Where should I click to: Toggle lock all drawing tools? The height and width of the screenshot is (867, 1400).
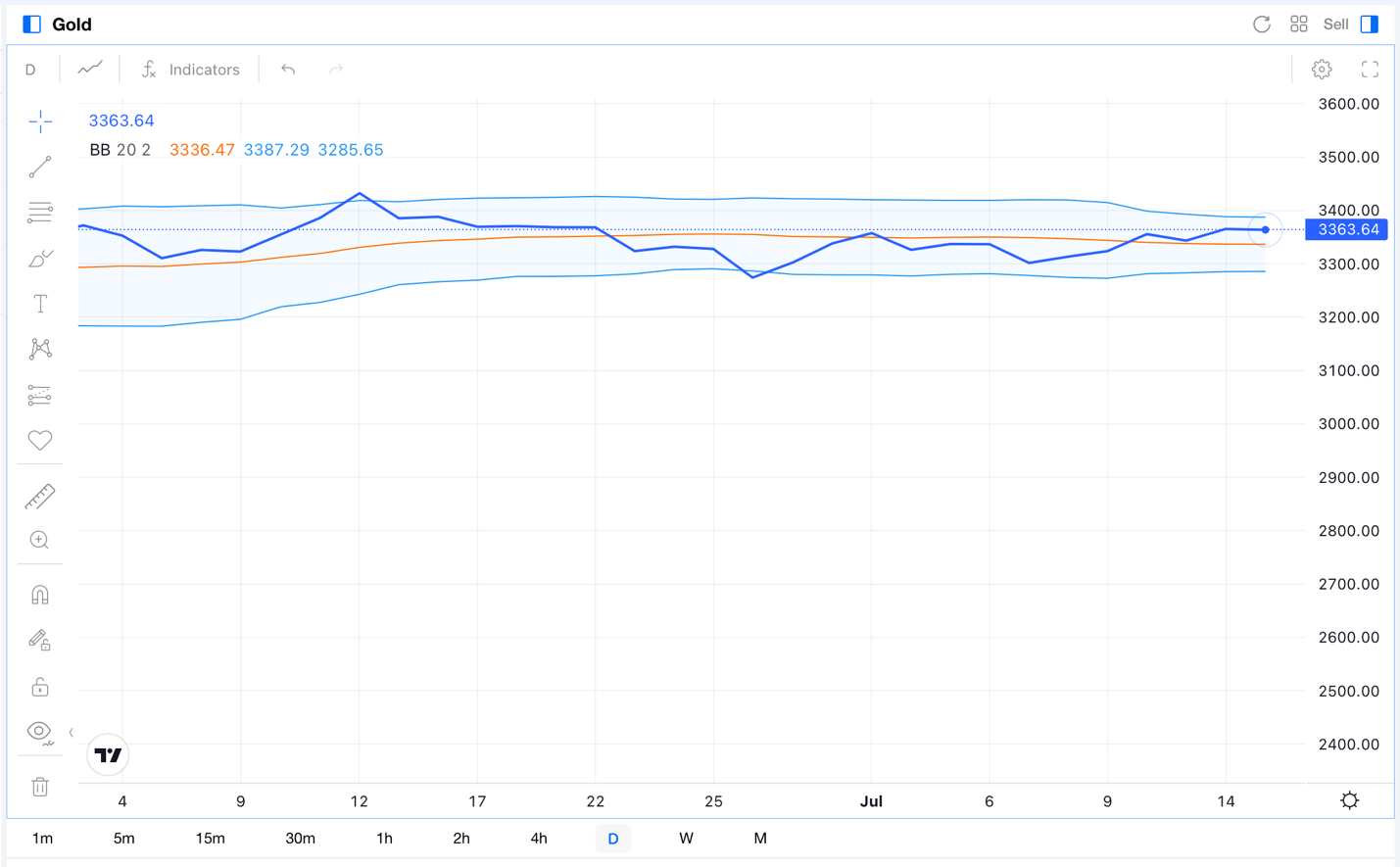pos(40,687)
